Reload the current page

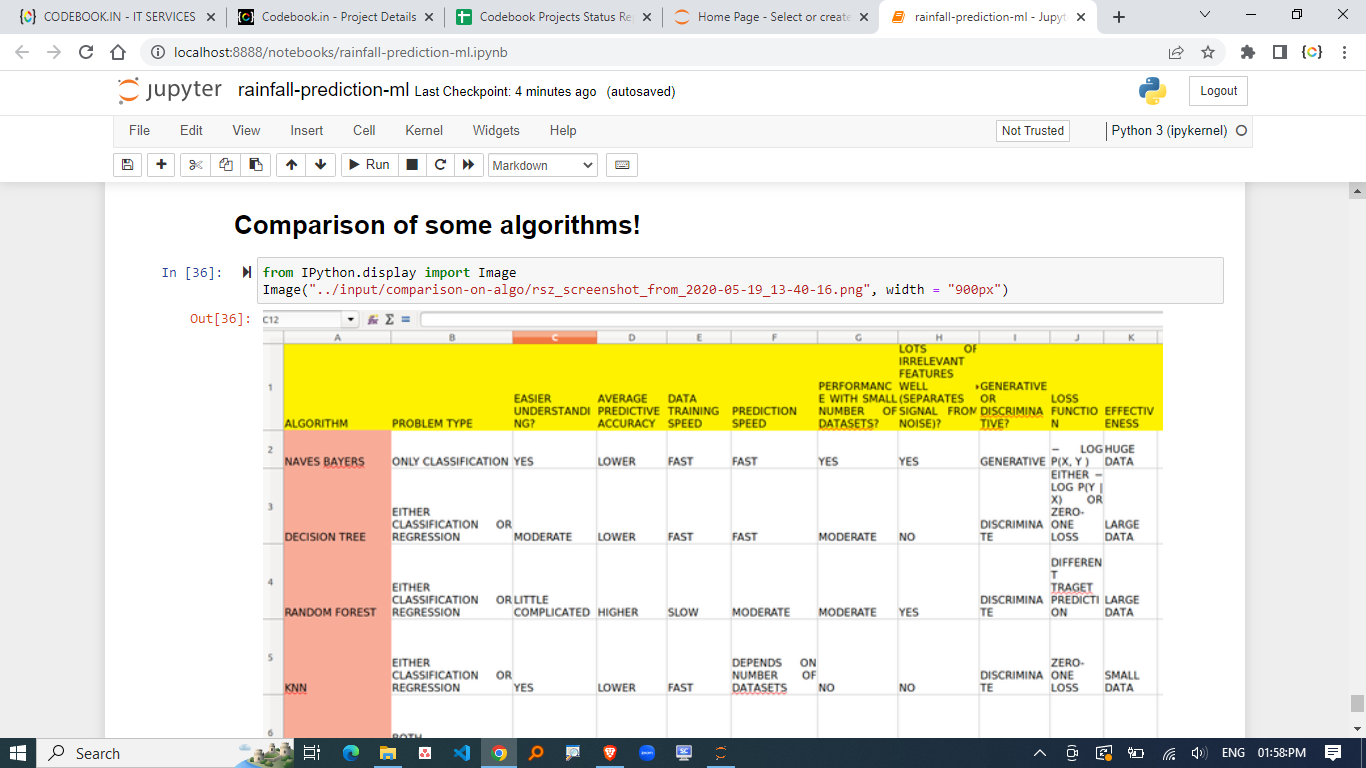coord(86,52)
